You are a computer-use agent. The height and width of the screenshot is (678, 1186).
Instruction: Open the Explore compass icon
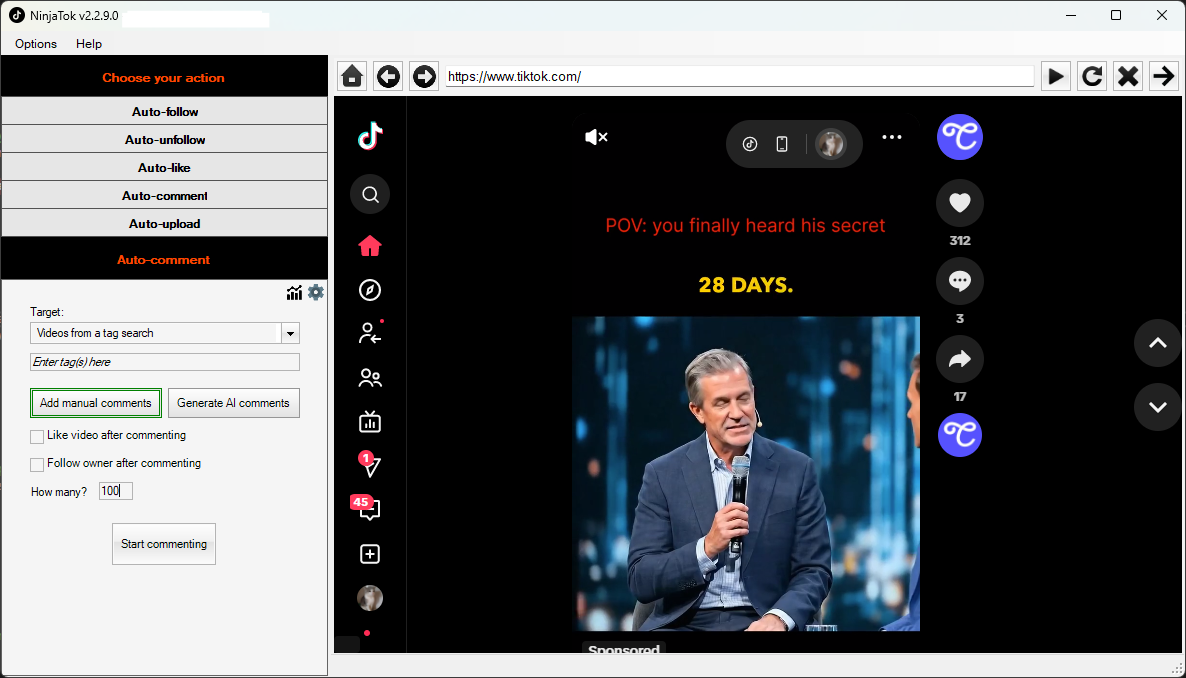(x=370, y=290)
